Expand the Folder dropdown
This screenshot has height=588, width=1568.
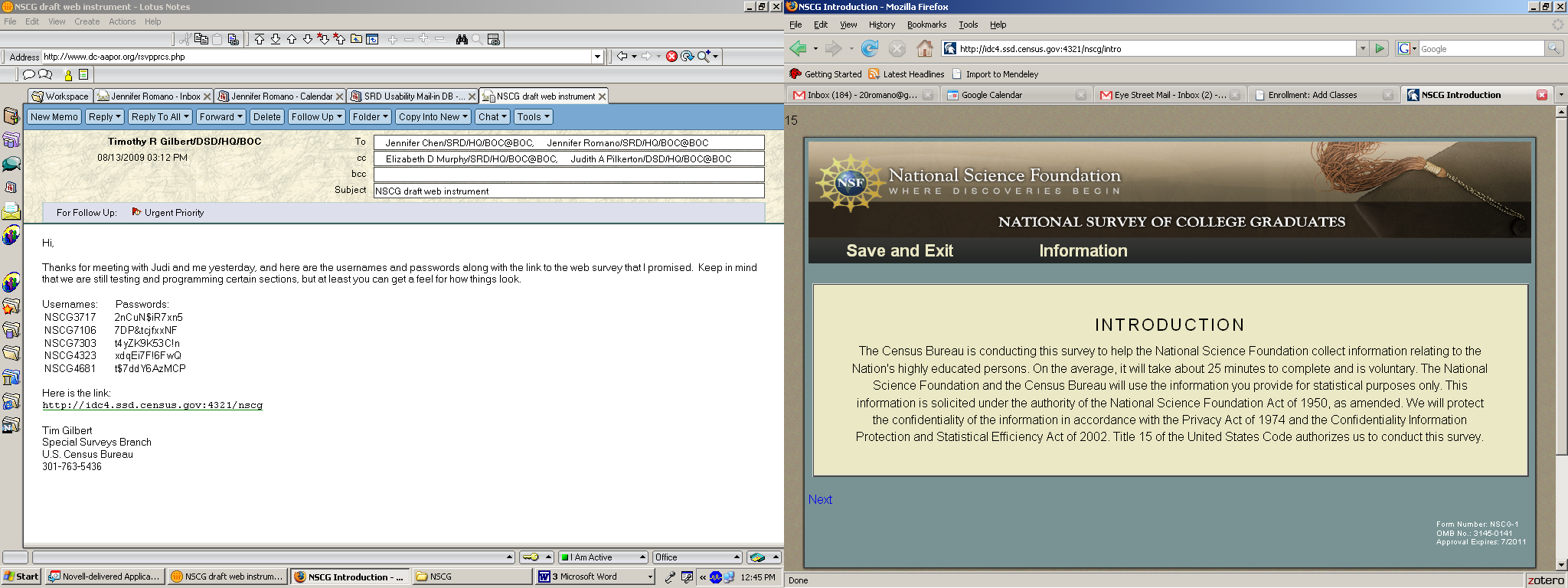(x=371, y=117)
